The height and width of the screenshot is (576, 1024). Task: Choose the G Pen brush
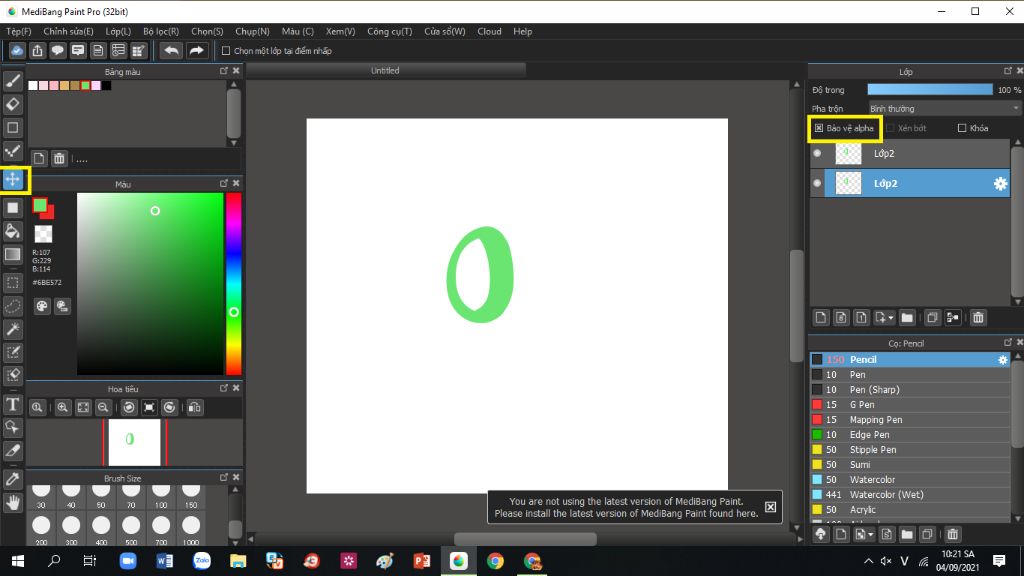pos(910,405)
